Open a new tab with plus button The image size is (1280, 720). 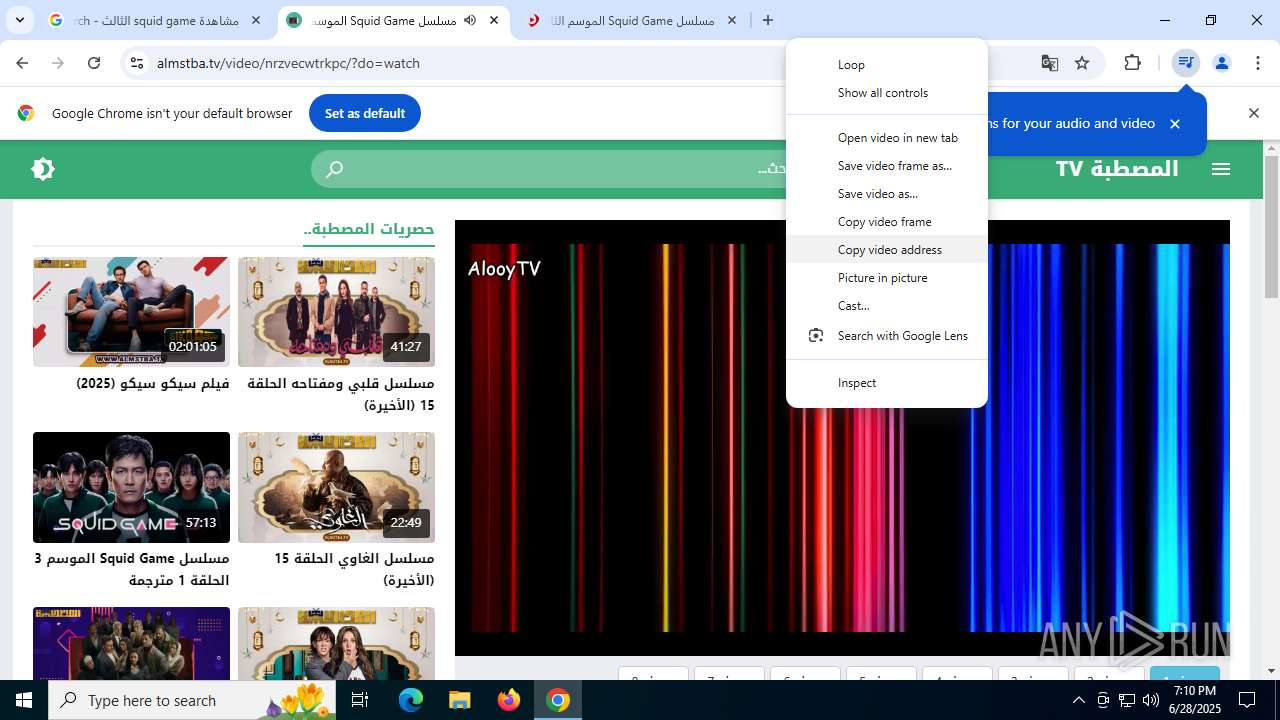tap(768, 20)
